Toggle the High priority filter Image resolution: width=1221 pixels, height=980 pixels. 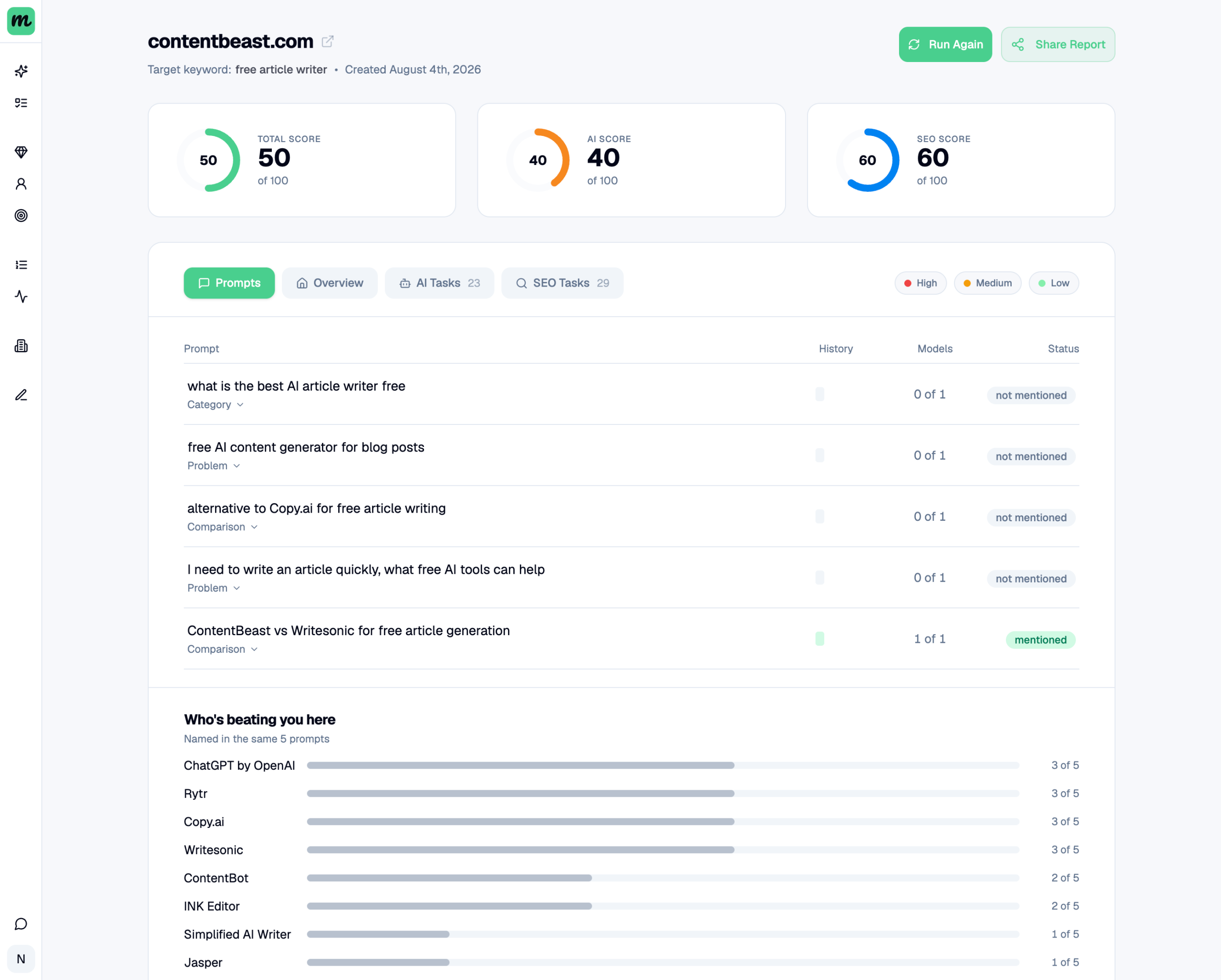[920, 283]
